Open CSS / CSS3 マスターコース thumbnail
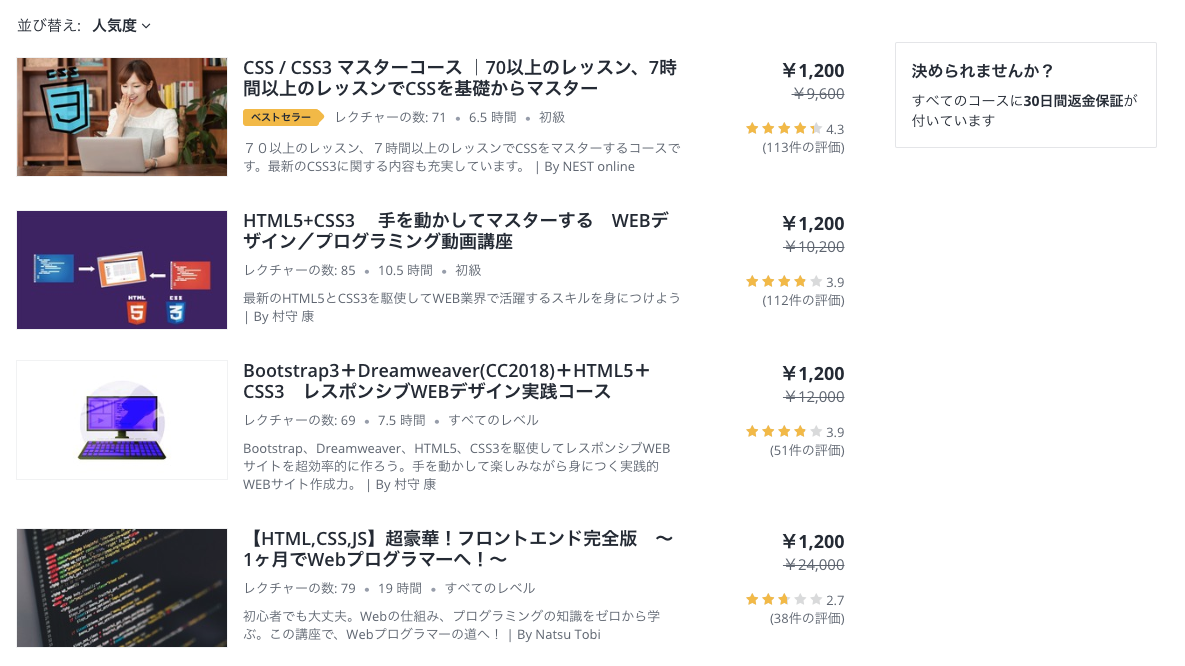The height and width of the screenshot is (666, 1185). coord(122,117)
